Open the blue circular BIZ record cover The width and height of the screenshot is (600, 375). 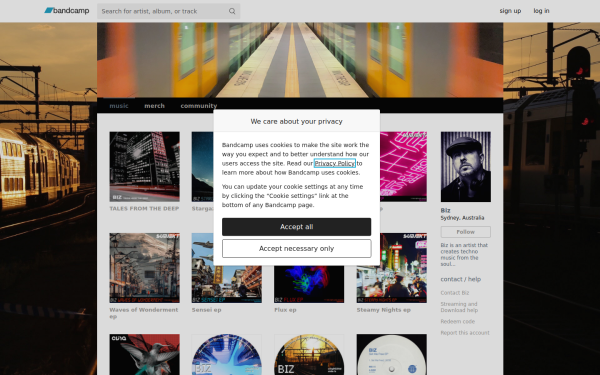coord(227,355)
